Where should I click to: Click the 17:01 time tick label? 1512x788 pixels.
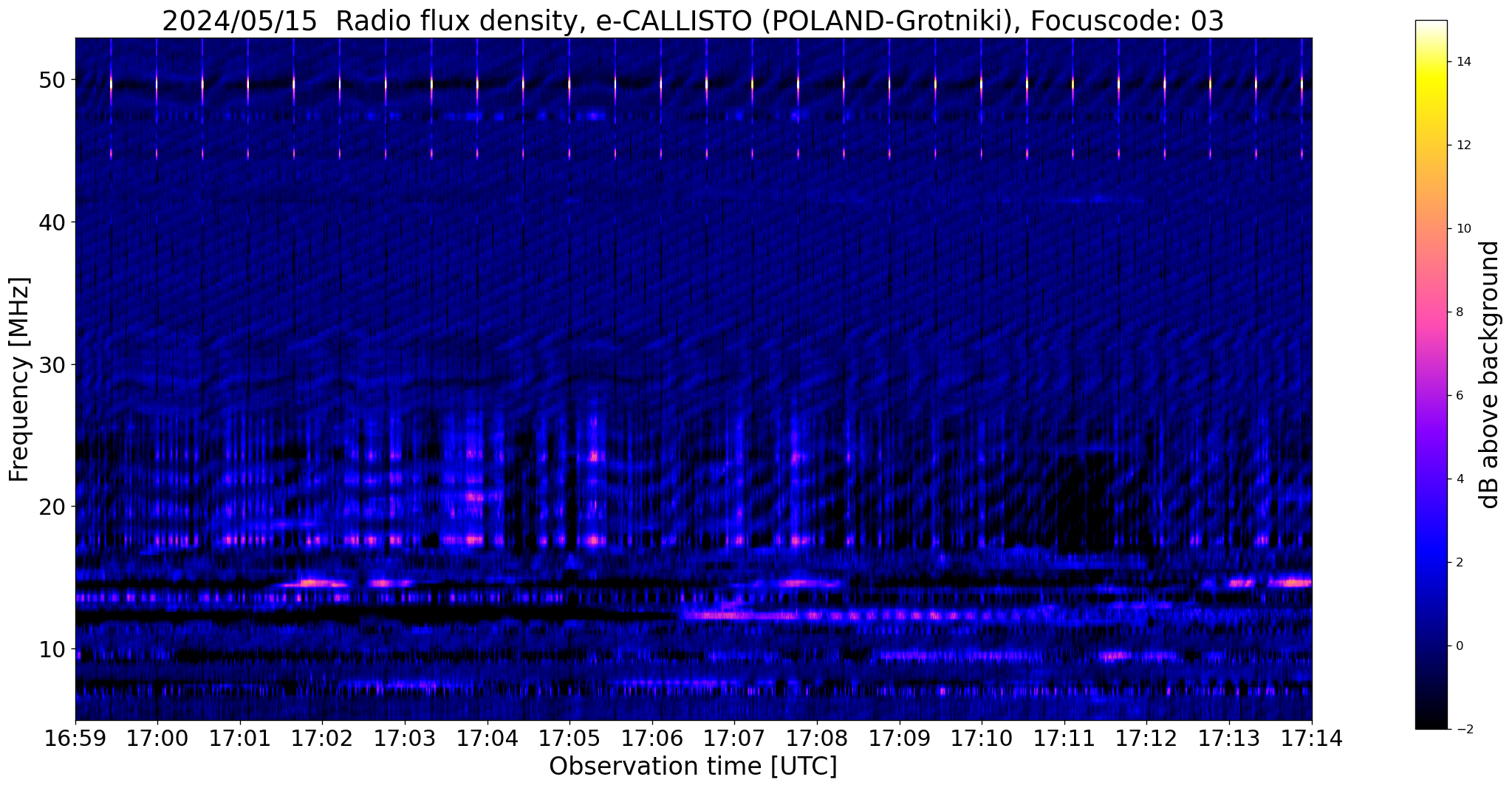tap(240, 738)
